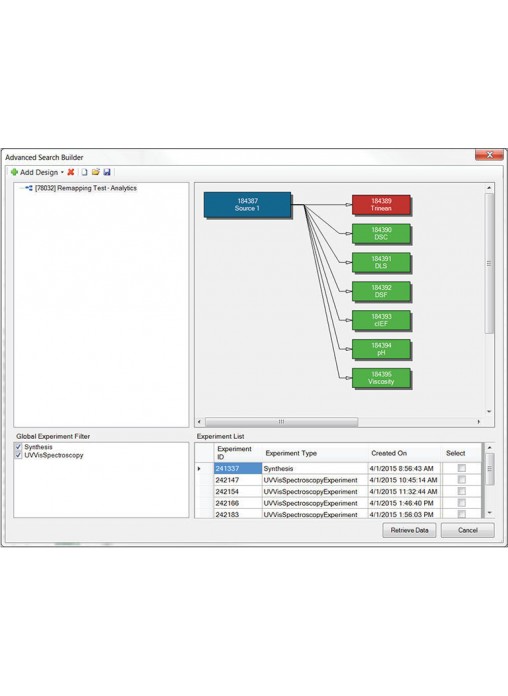This screenshot has height=696, width=508.
Task: Click the row indicator arrow for 241337
Action: pos(199,468)
